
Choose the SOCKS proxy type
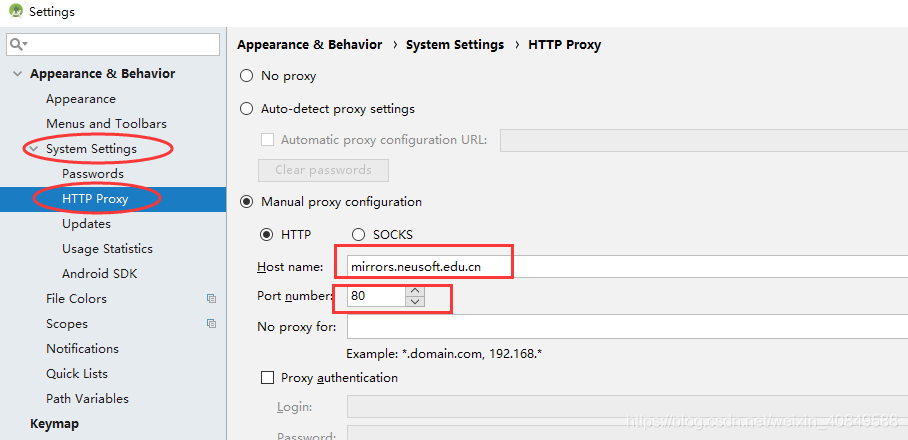point(358,235)
